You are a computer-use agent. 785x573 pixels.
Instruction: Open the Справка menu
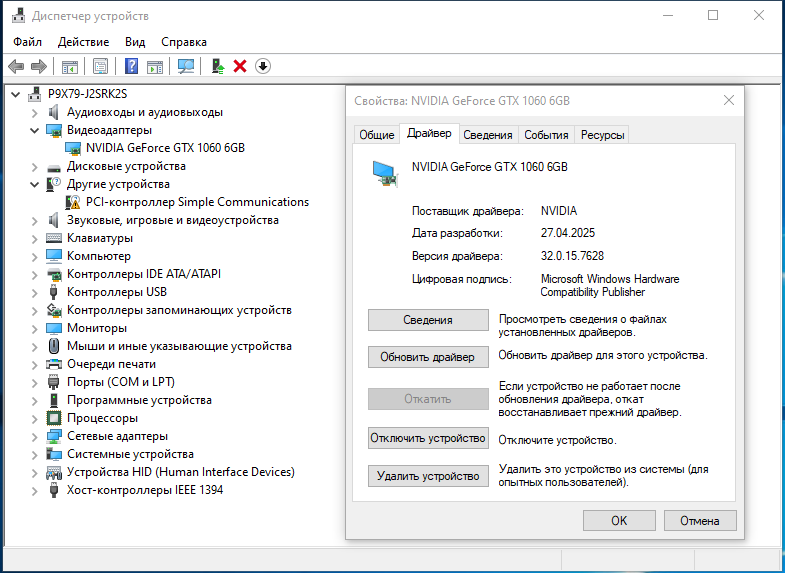pos(184,42)
